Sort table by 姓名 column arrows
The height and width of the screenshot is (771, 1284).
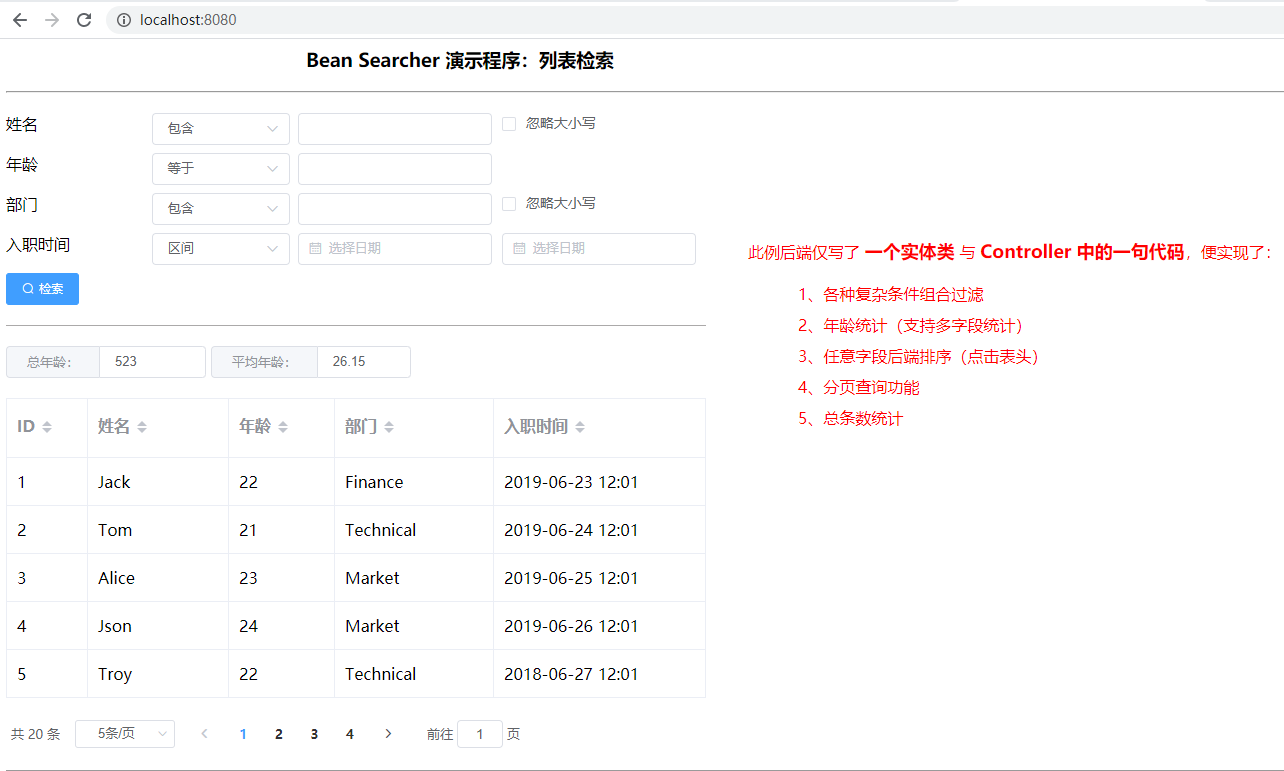(x=142, y=427)
